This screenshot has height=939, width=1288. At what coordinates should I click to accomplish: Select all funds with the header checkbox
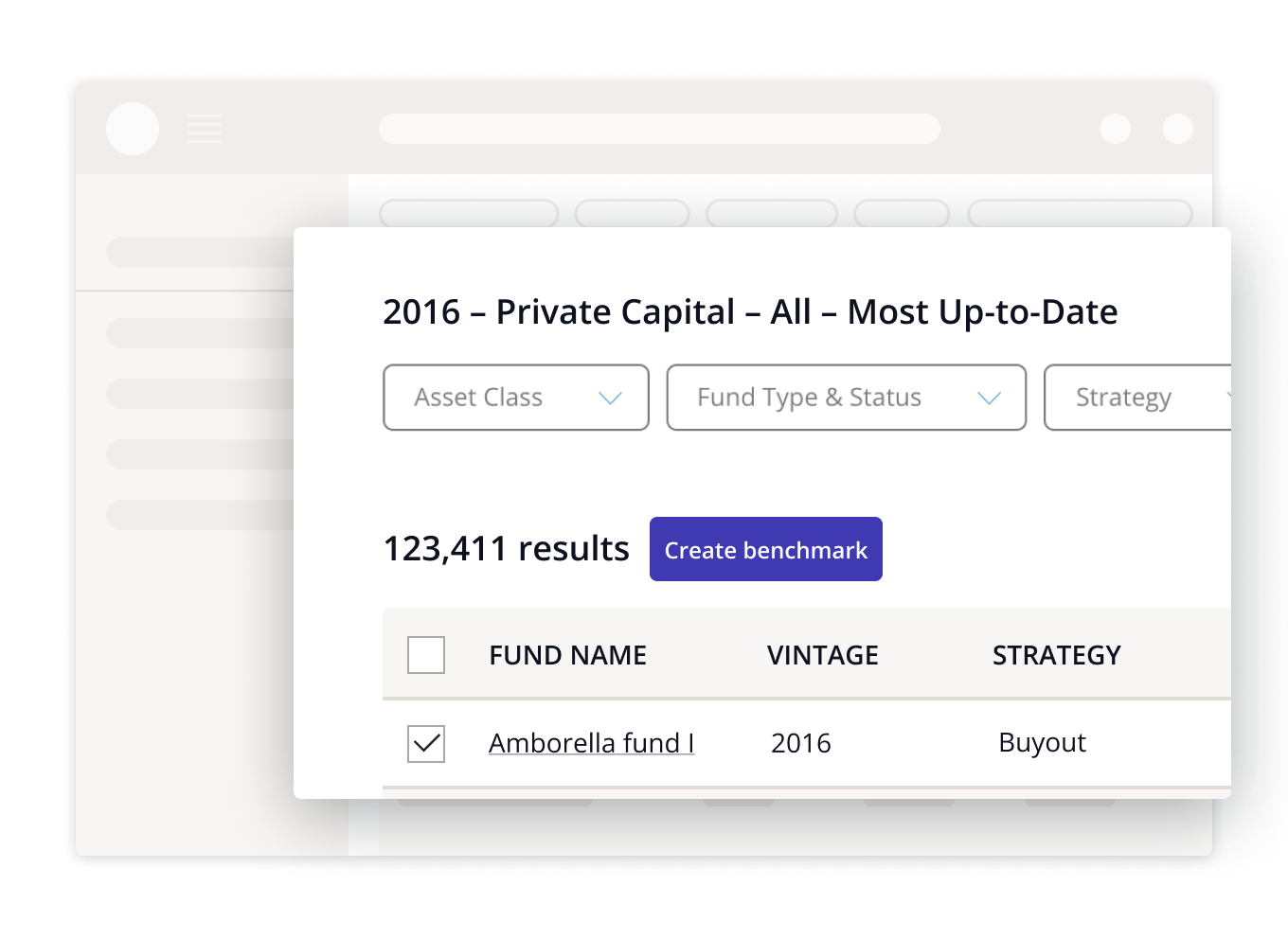click(425, 654)
